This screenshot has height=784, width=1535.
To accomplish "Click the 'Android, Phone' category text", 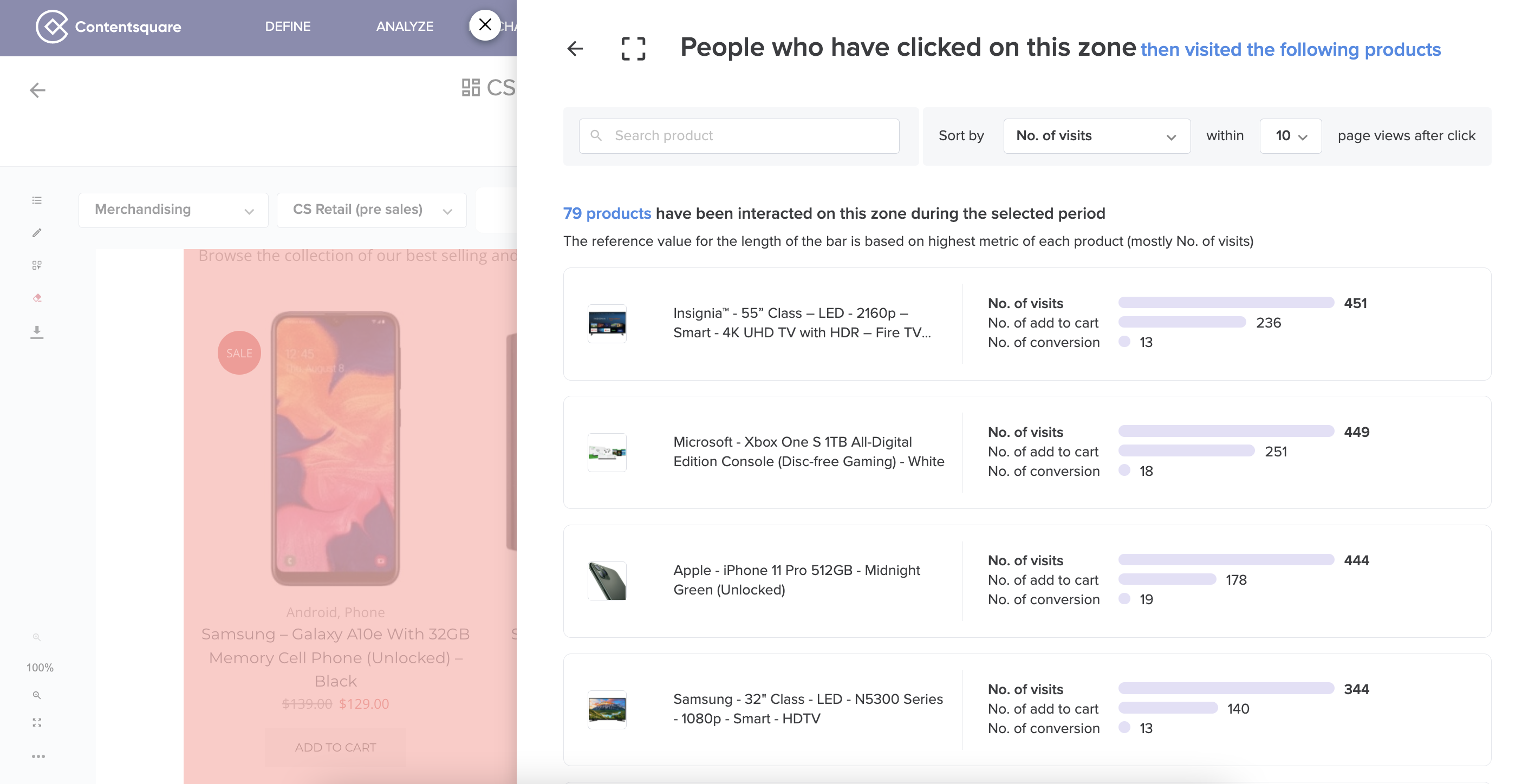I will click(x=335, y=612).
